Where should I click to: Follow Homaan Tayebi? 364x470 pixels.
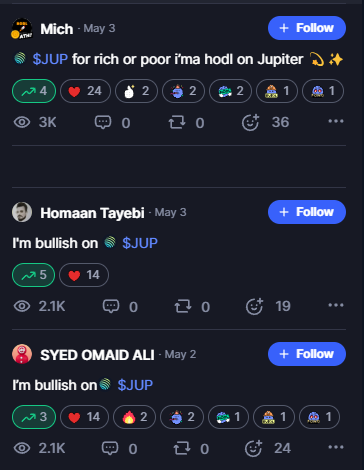(307, 212)
